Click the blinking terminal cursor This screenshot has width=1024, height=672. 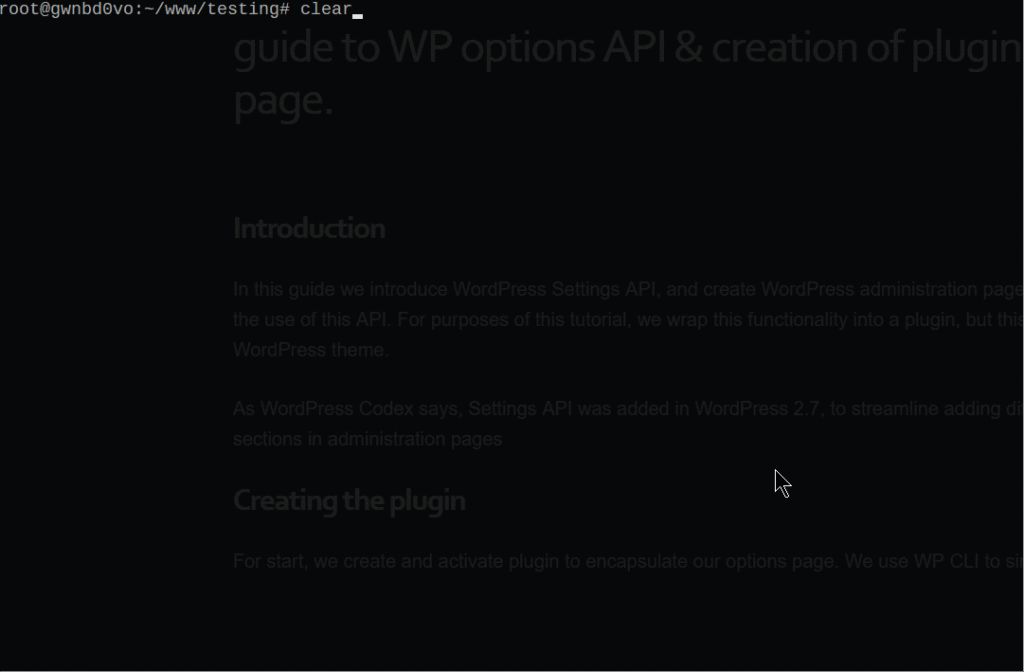[x=357, y=11]
